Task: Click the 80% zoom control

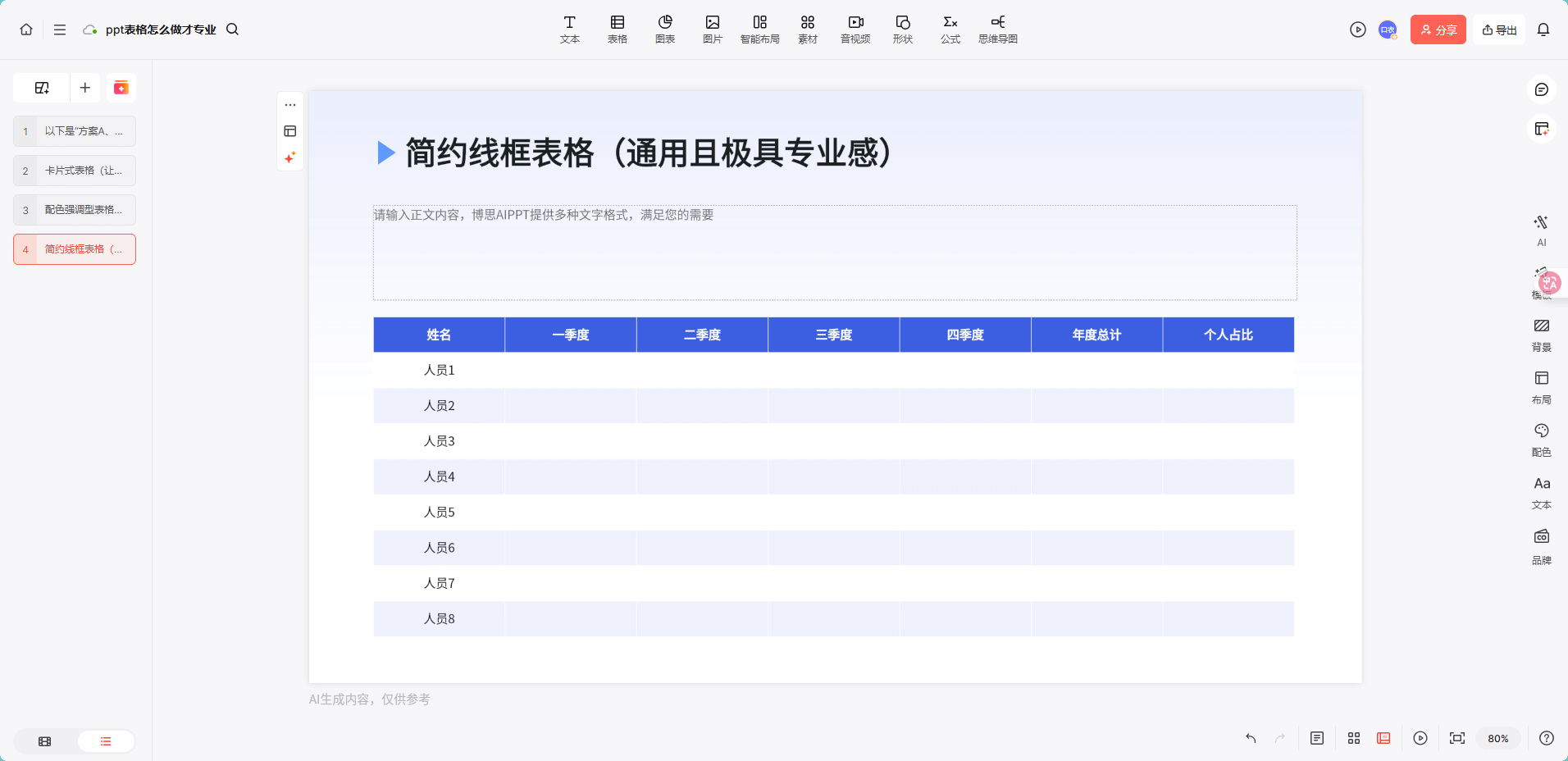Action: (1497, 739)
